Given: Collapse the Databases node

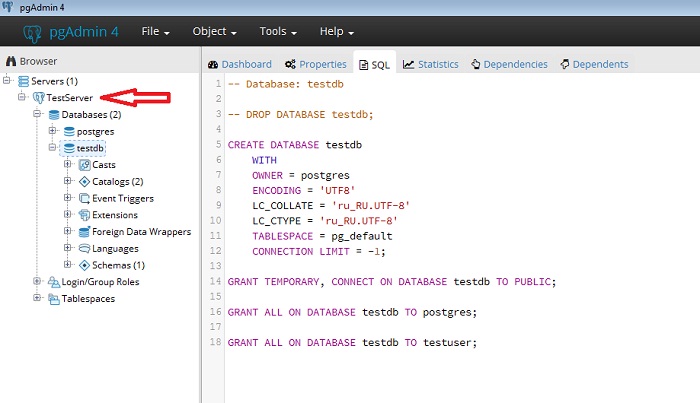Looking at the screenshot, I should pos(37,114).
